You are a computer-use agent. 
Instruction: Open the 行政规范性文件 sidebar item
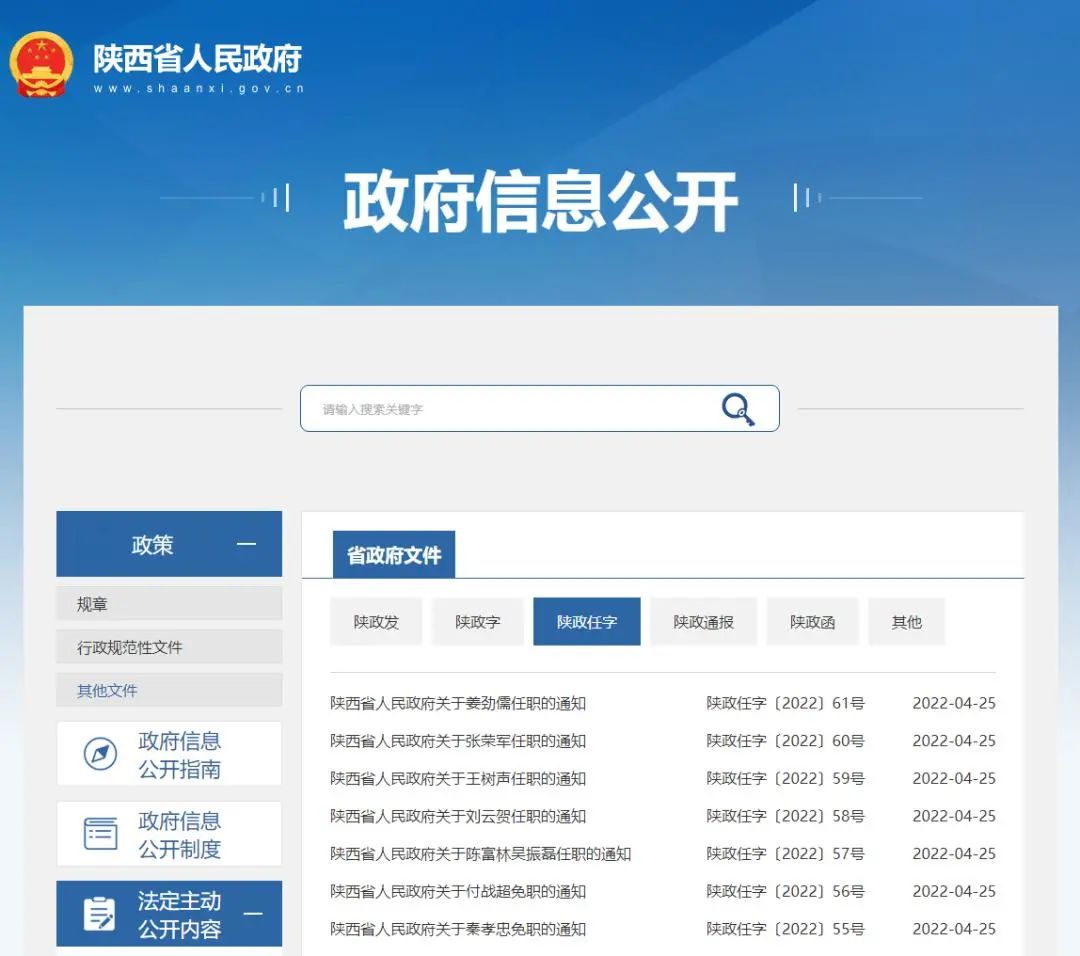[x=169, y=647]
